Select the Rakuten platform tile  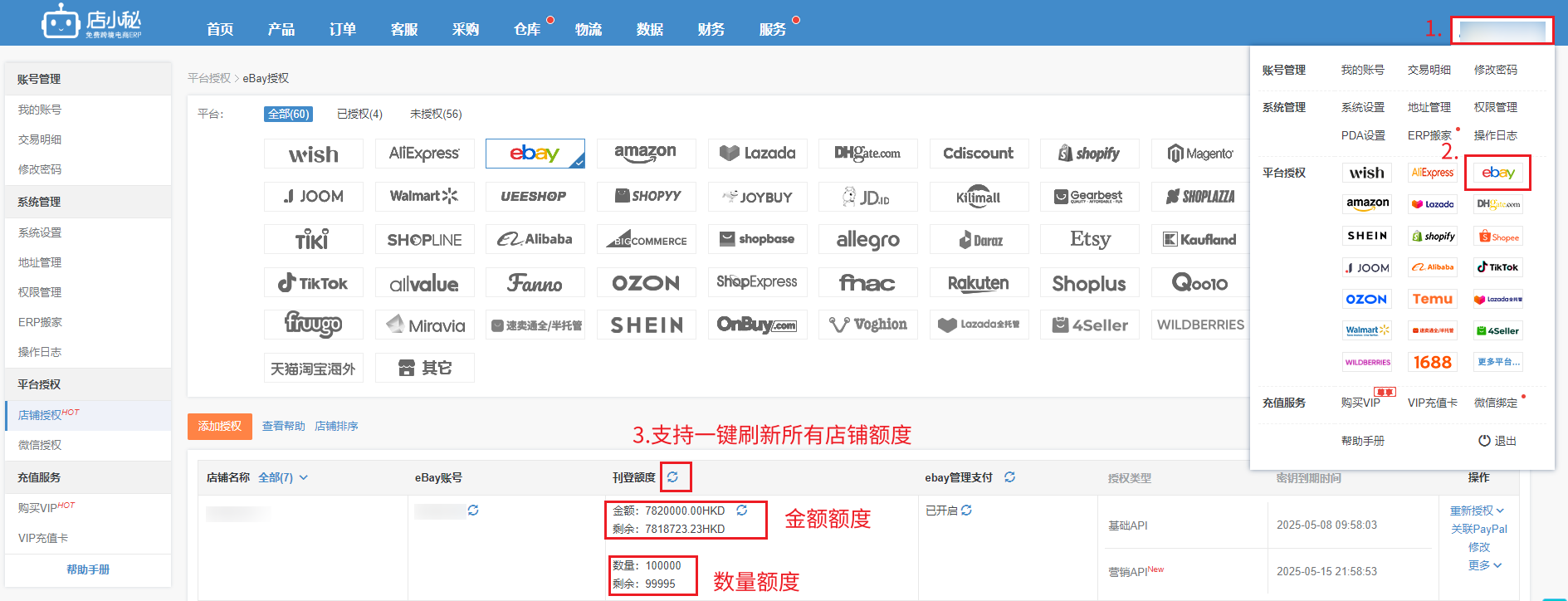979,283
